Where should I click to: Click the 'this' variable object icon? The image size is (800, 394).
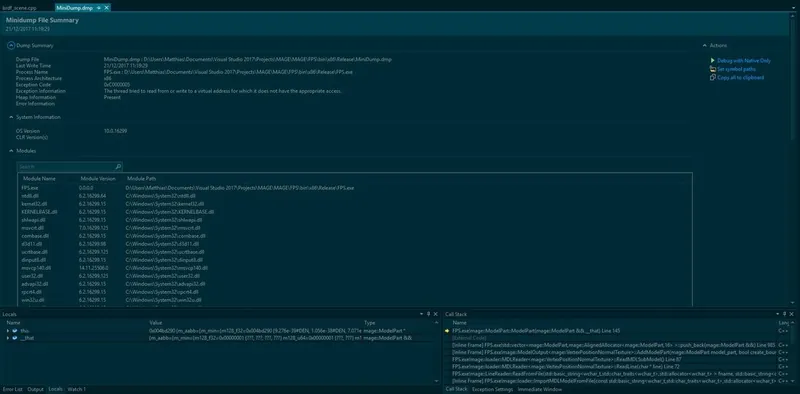point(15,331)
